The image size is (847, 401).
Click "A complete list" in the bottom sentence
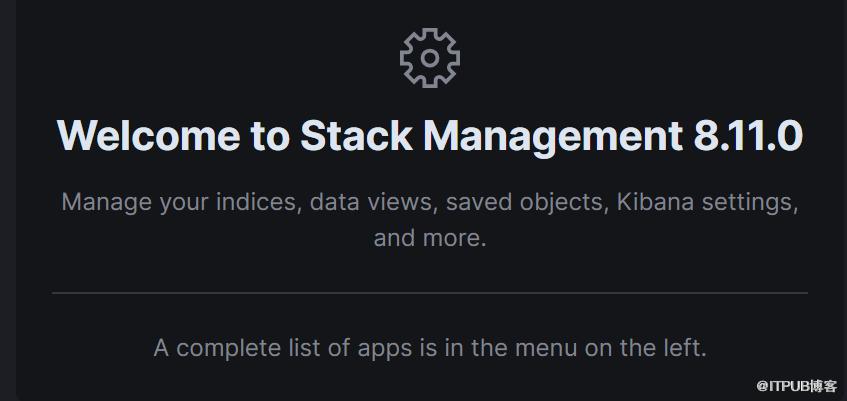coord(226,349)
